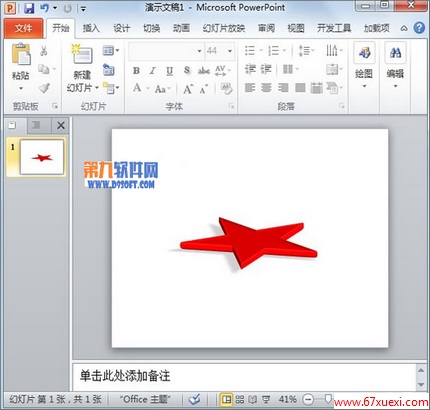
Task: Toggle Underline formatting
Action: pos(169,70)
